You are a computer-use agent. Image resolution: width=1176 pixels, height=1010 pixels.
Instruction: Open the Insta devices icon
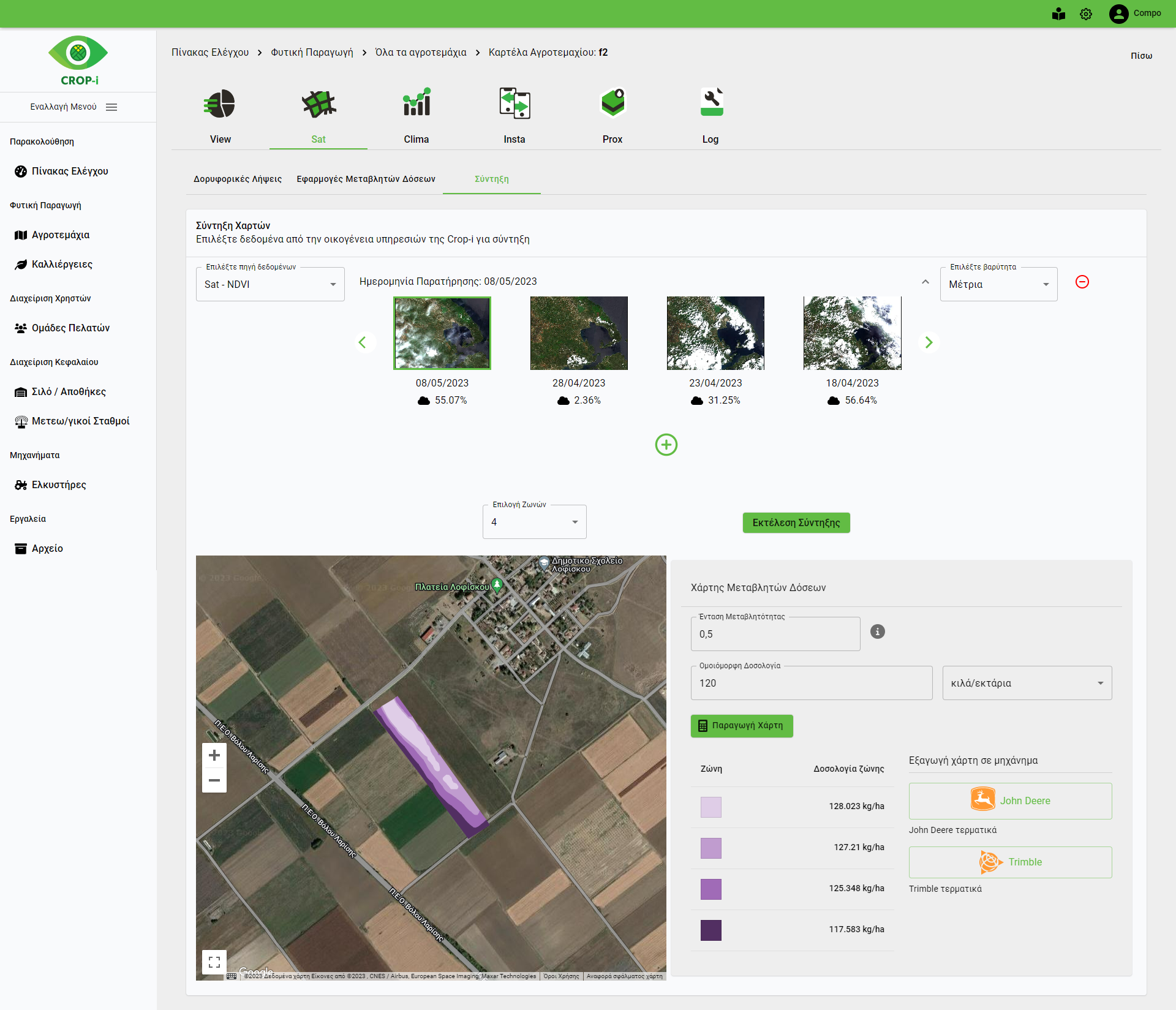tap(514, 104)
